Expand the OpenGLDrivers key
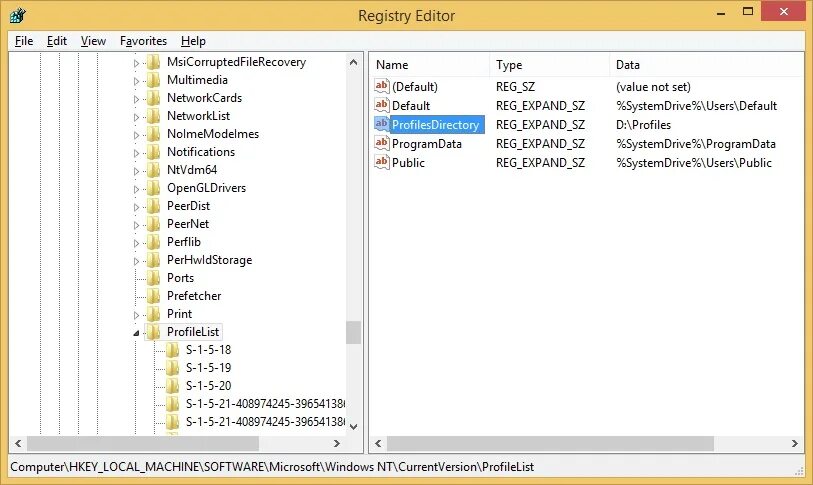This screenshot has height=485, width=813. [x=136, y=189]
